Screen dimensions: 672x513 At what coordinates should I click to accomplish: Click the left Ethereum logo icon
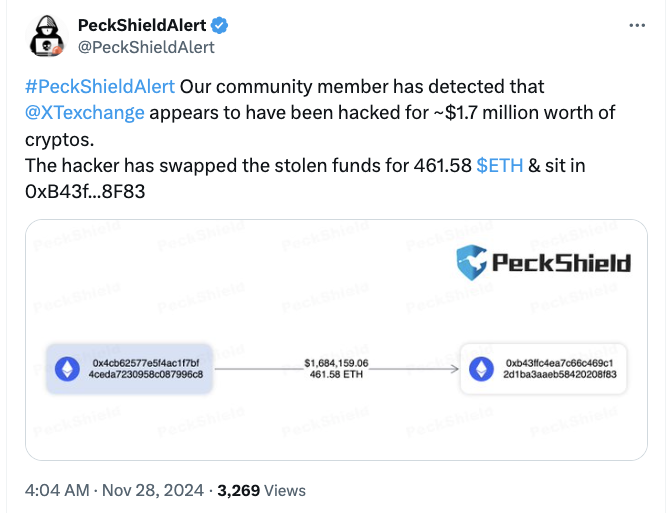[67, 369]
